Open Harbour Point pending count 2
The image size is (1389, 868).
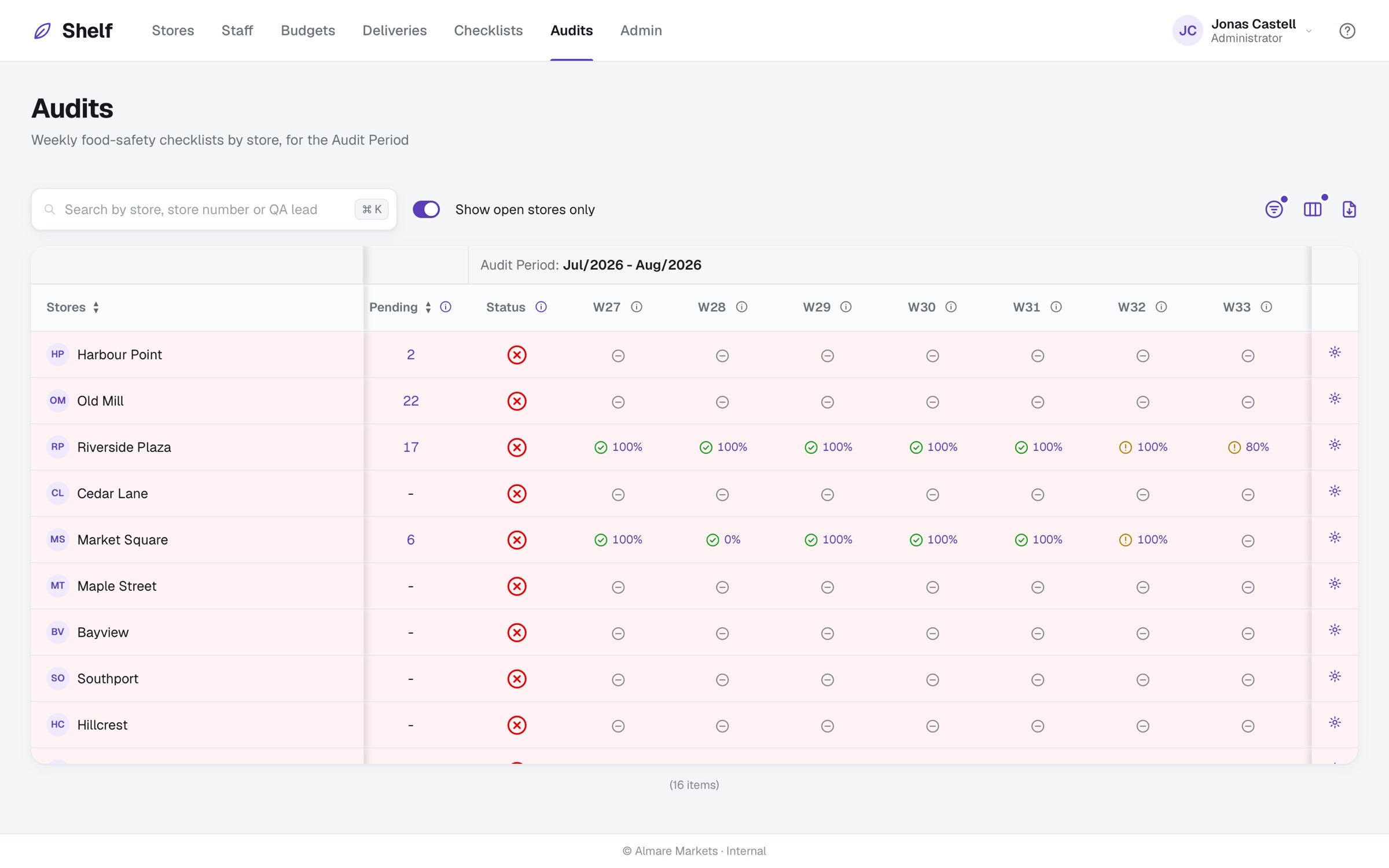[411, 355]
